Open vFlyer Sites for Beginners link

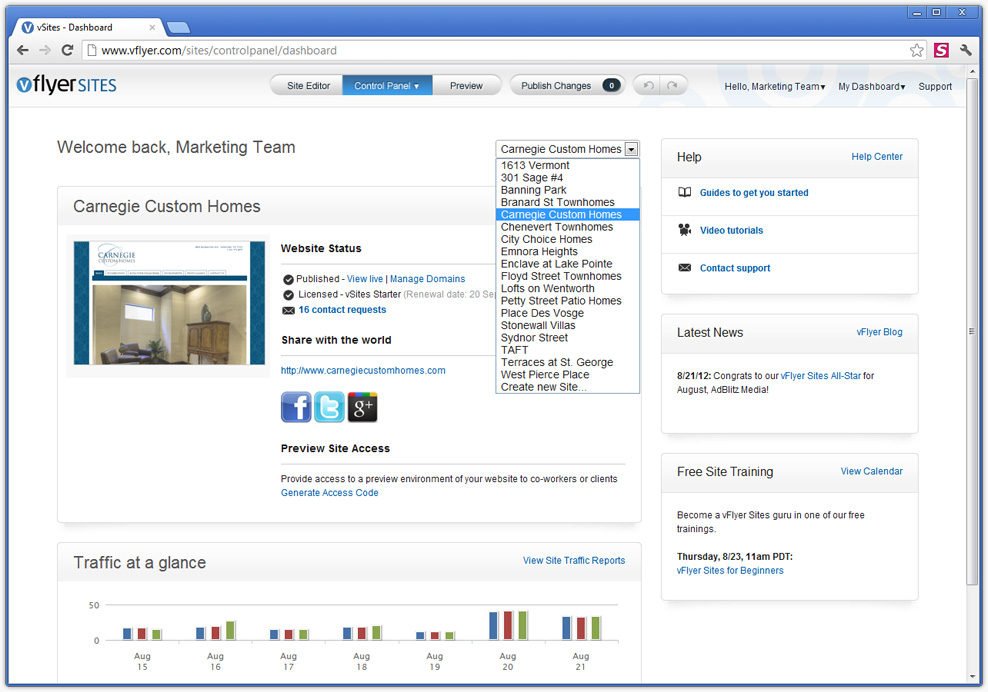(x=730, y=570)
